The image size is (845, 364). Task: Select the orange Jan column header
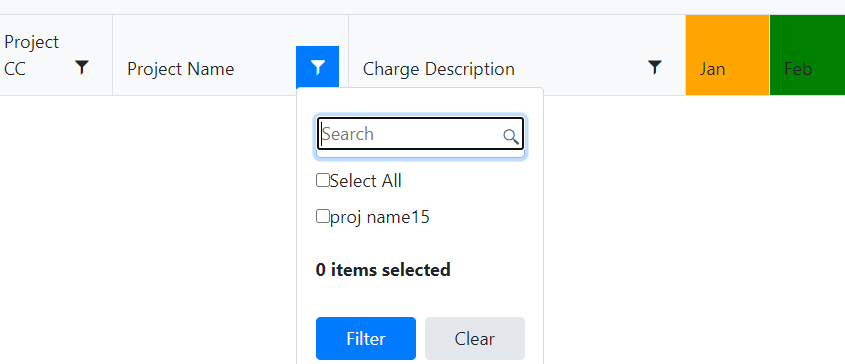click(x=728, y=55)
